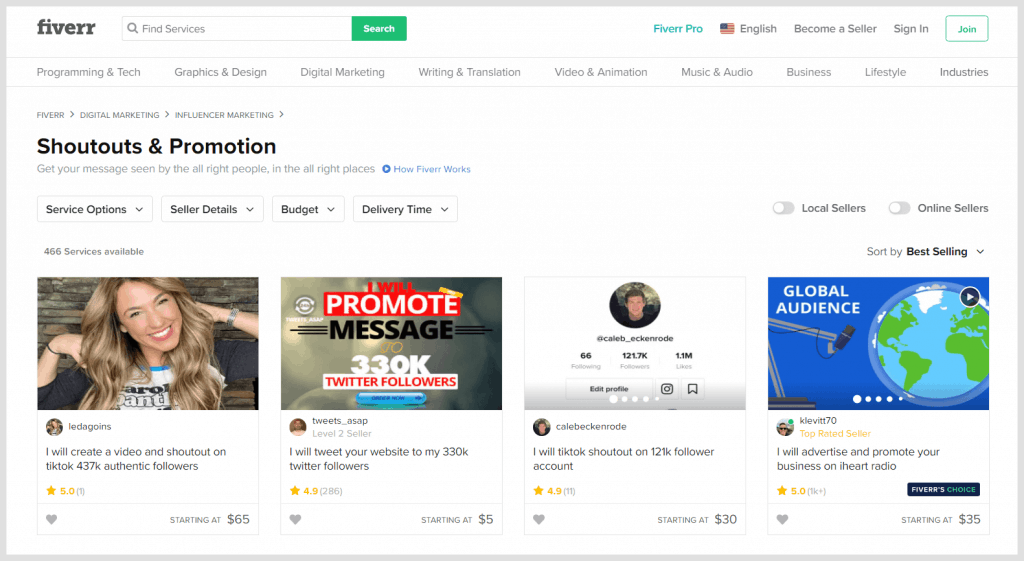Screen dimensions: 1024x561
Task: Click the klevitt70 seller name
Action: click(818, 421)
